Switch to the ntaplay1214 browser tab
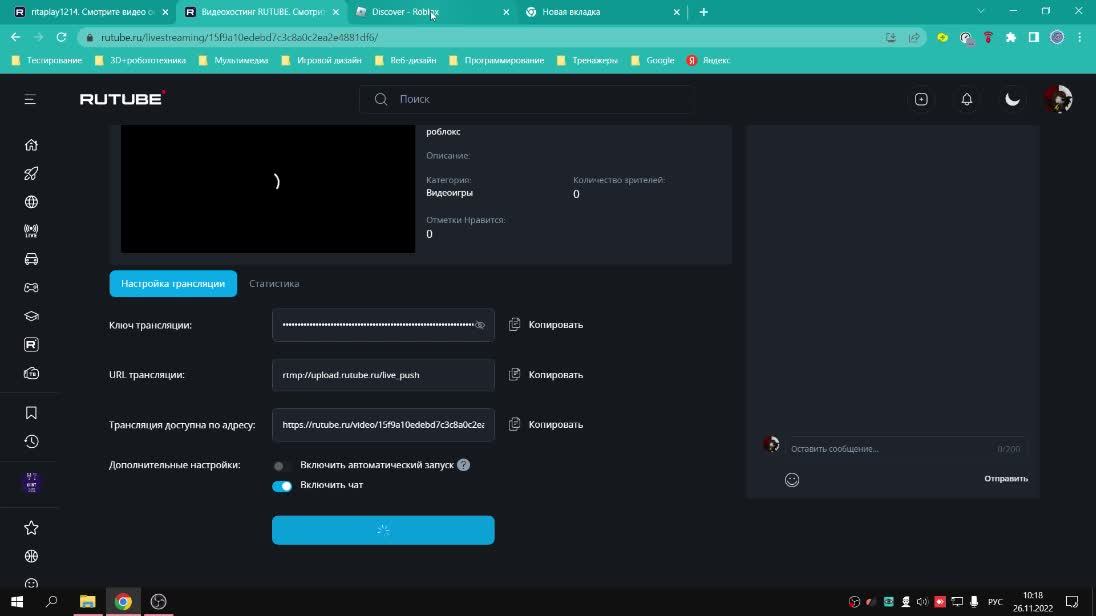1096x616 pixels. (x=91, y=12)
